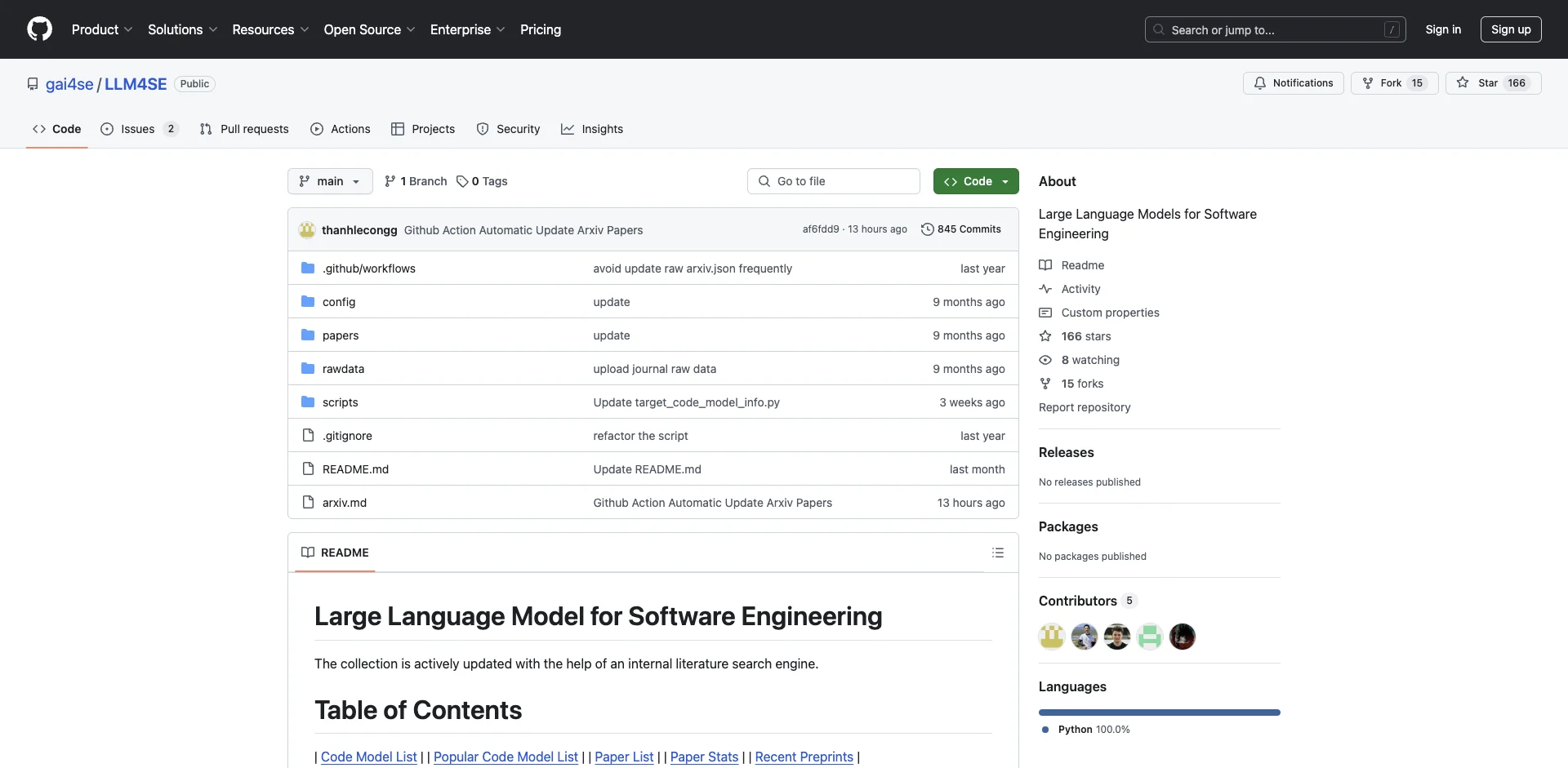Open the Projects tab
Image resolution: width=1568 pixels, height=768 pixels.
423,129
